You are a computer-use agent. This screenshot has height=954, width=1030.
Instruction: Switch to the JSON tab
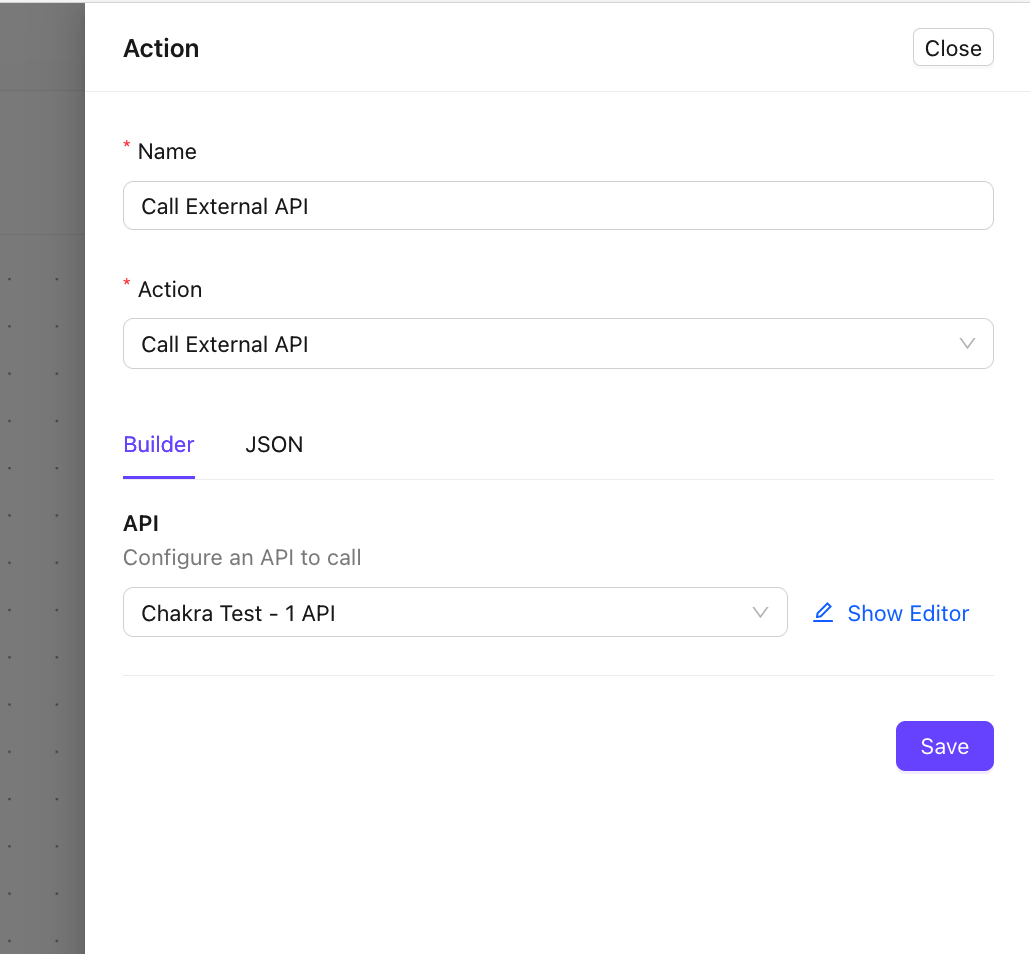coord(274,445)
